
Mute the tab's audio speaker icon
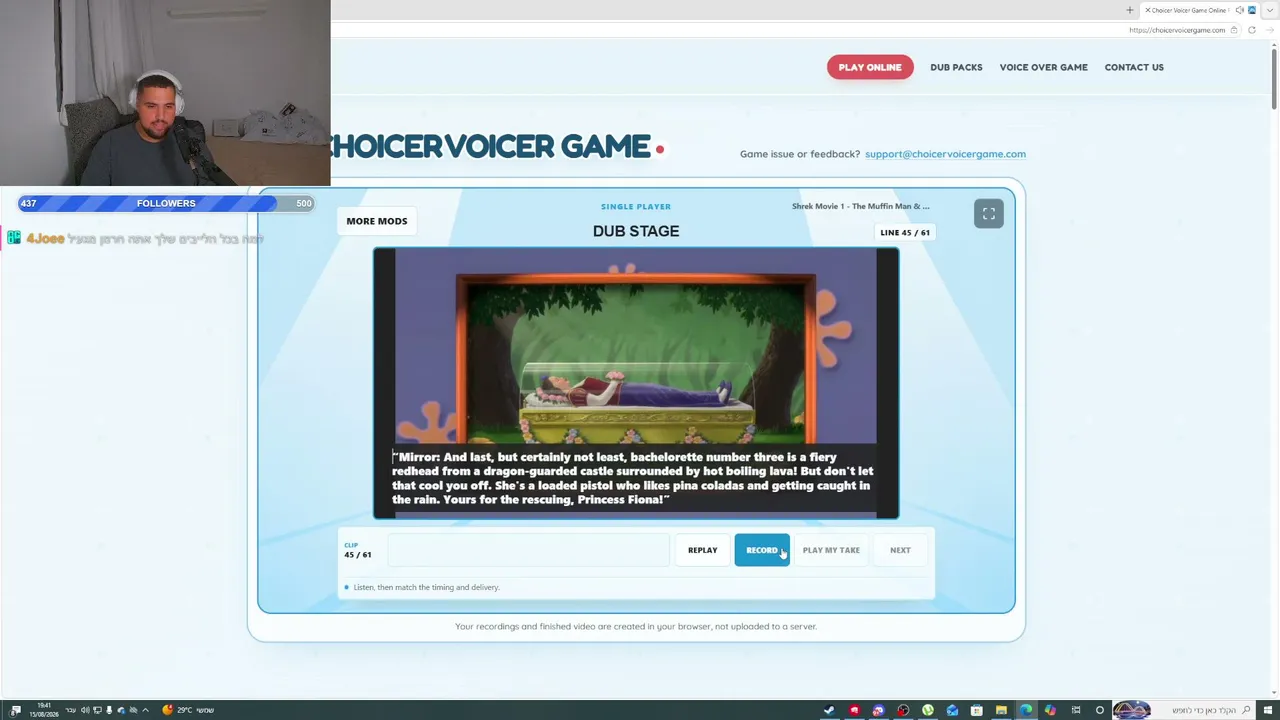pos(1239,10)
